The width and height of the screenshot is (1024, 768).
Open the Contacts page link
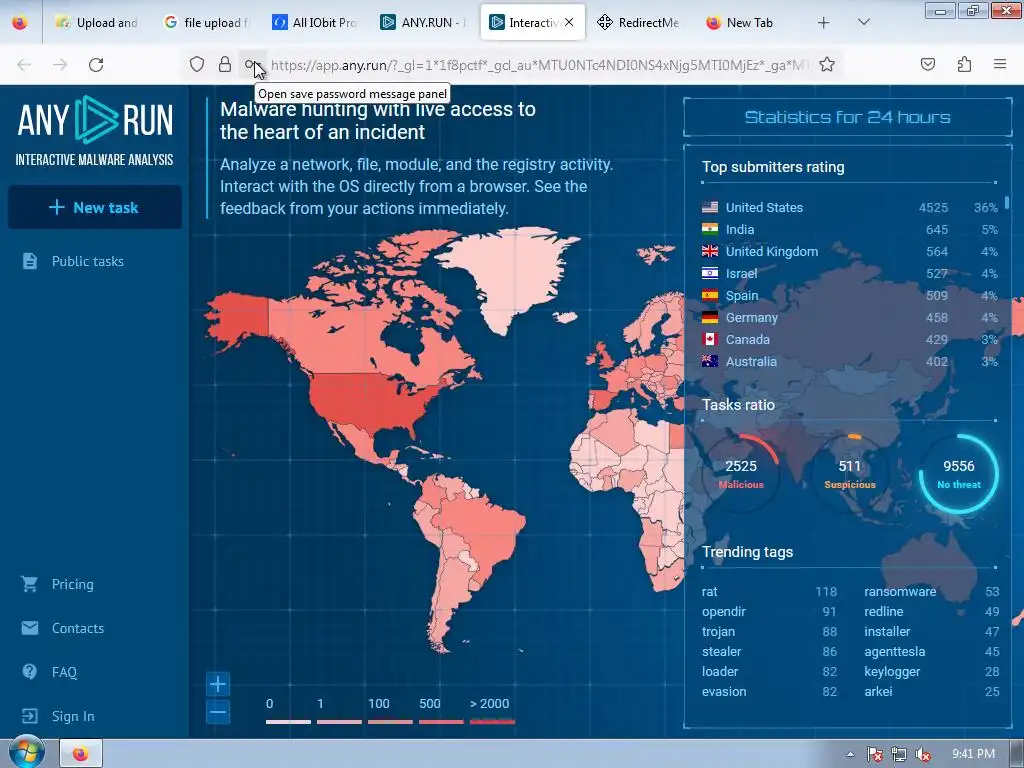click(78, 628)
